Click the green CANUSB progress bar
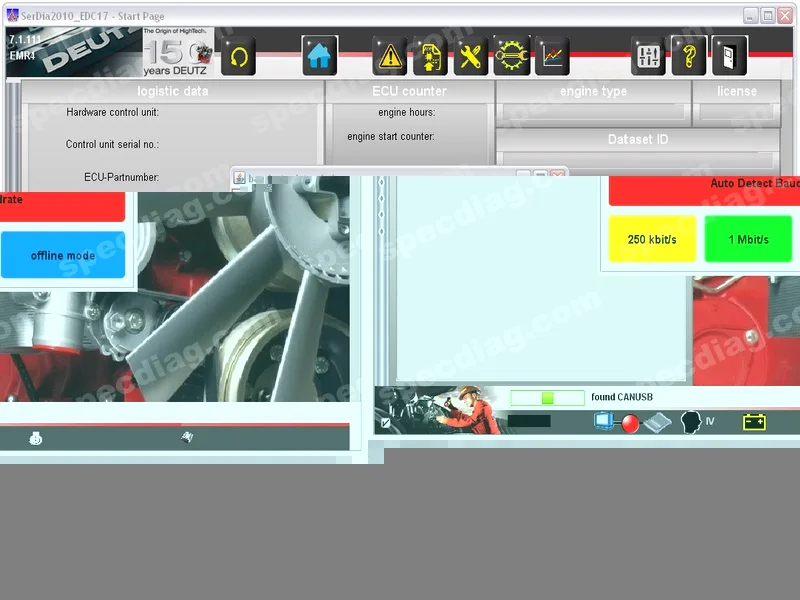Image resolution: width=800 pixels, height=600 pixels. click(547, 397)
